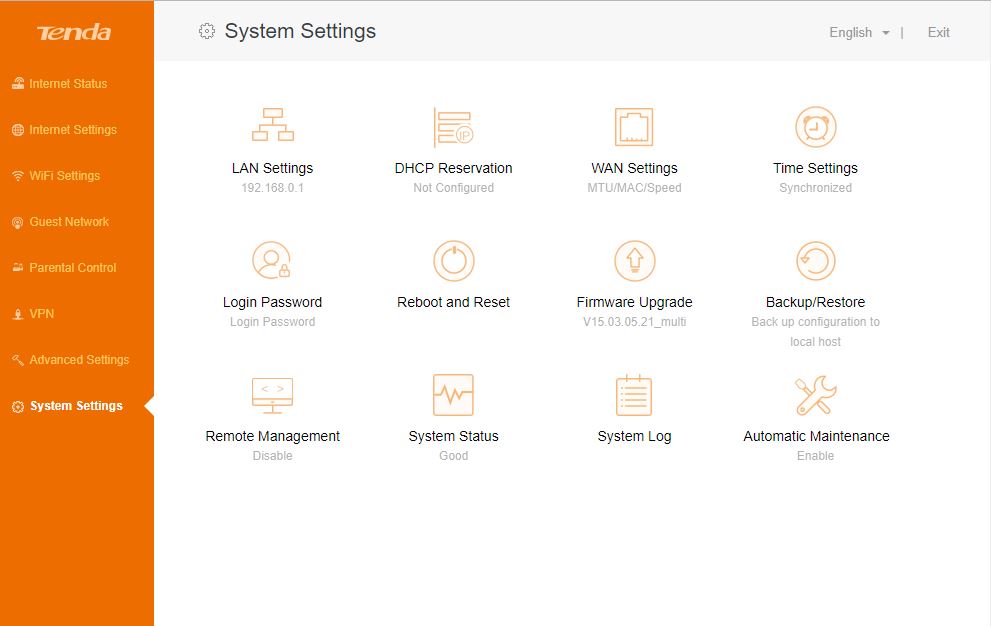Click the Advanced Settings tools icon

pyautogui.click(x=18, y=360)
